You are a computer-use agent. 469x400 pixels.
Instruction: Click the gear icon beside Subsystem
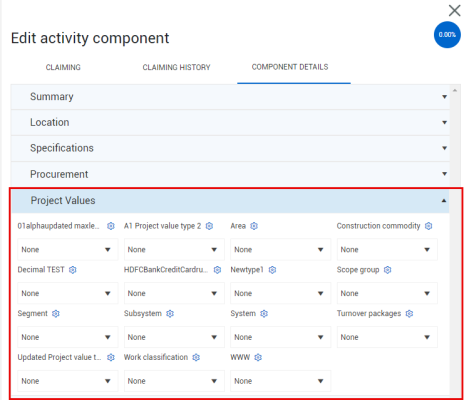pyautogui.click(x=170, y=313)
